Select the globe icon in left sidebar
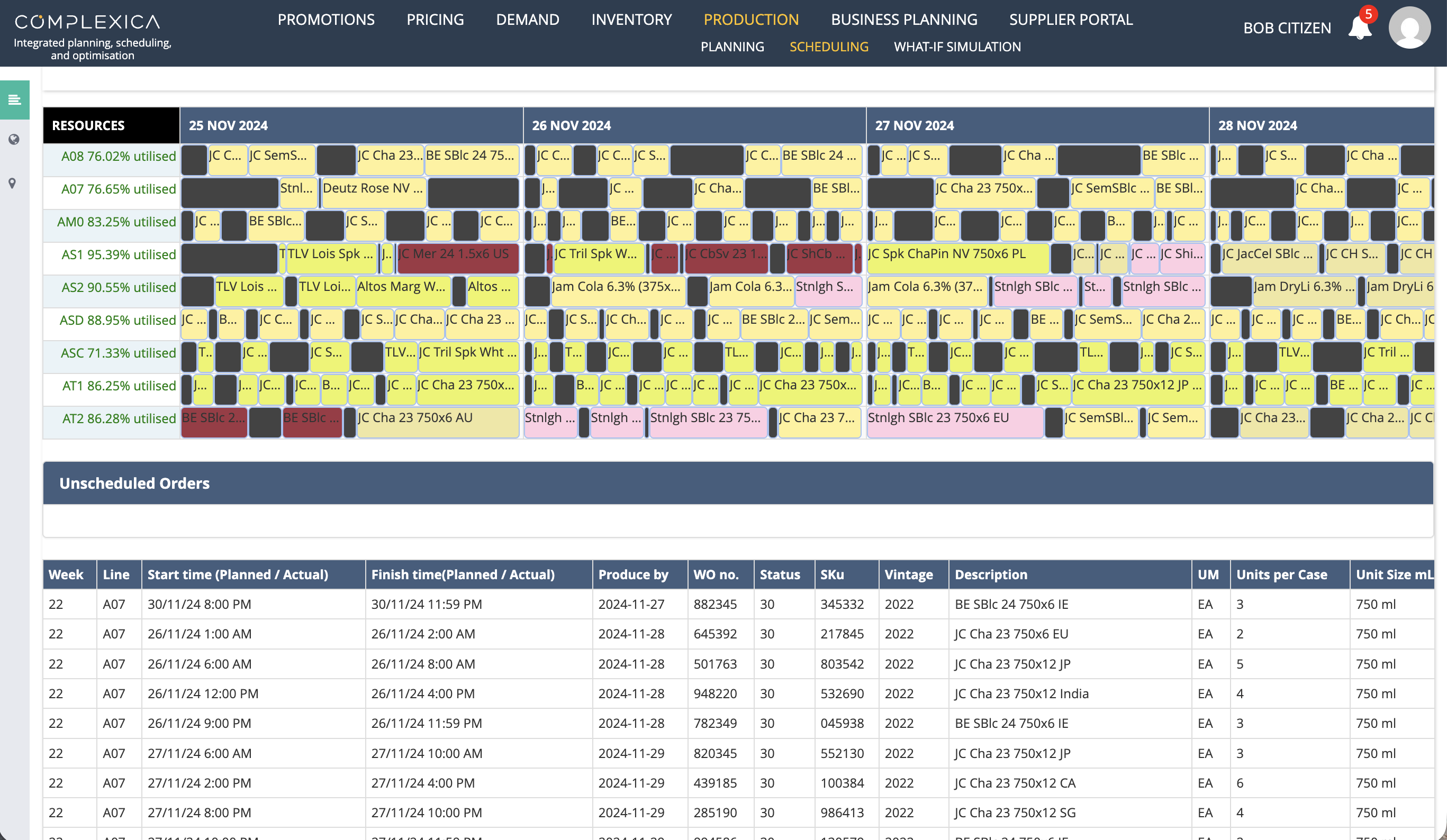The height and width of the screenshot is (840, 1447). point(14,140)
